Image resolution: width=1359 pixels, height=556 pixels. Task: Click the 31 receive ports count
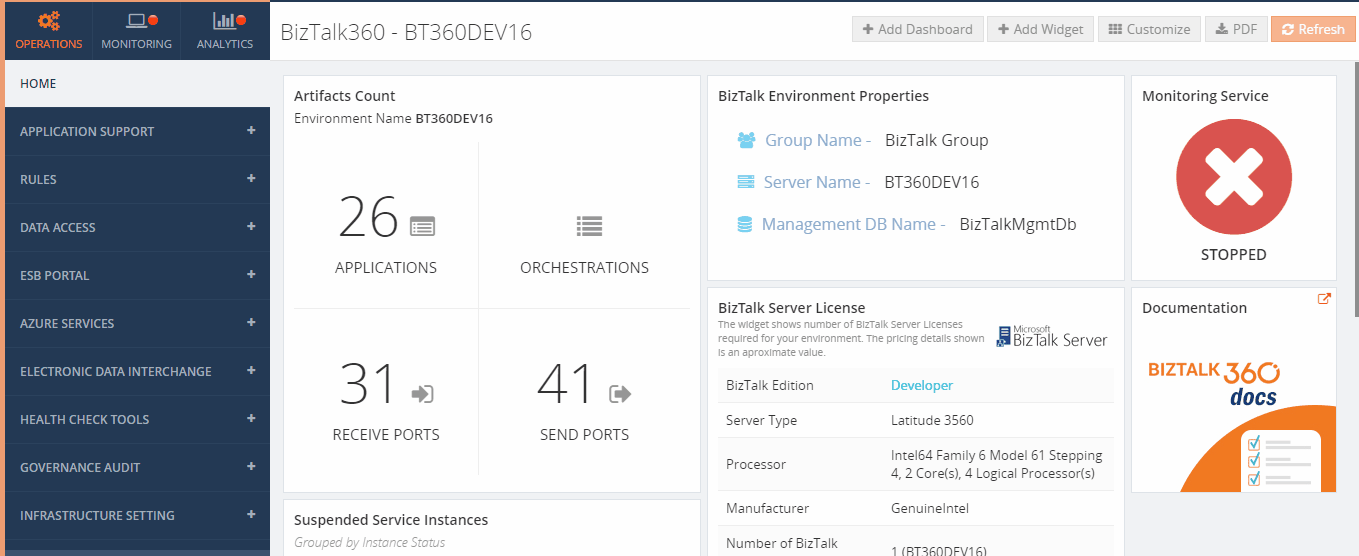click(369, 385)
